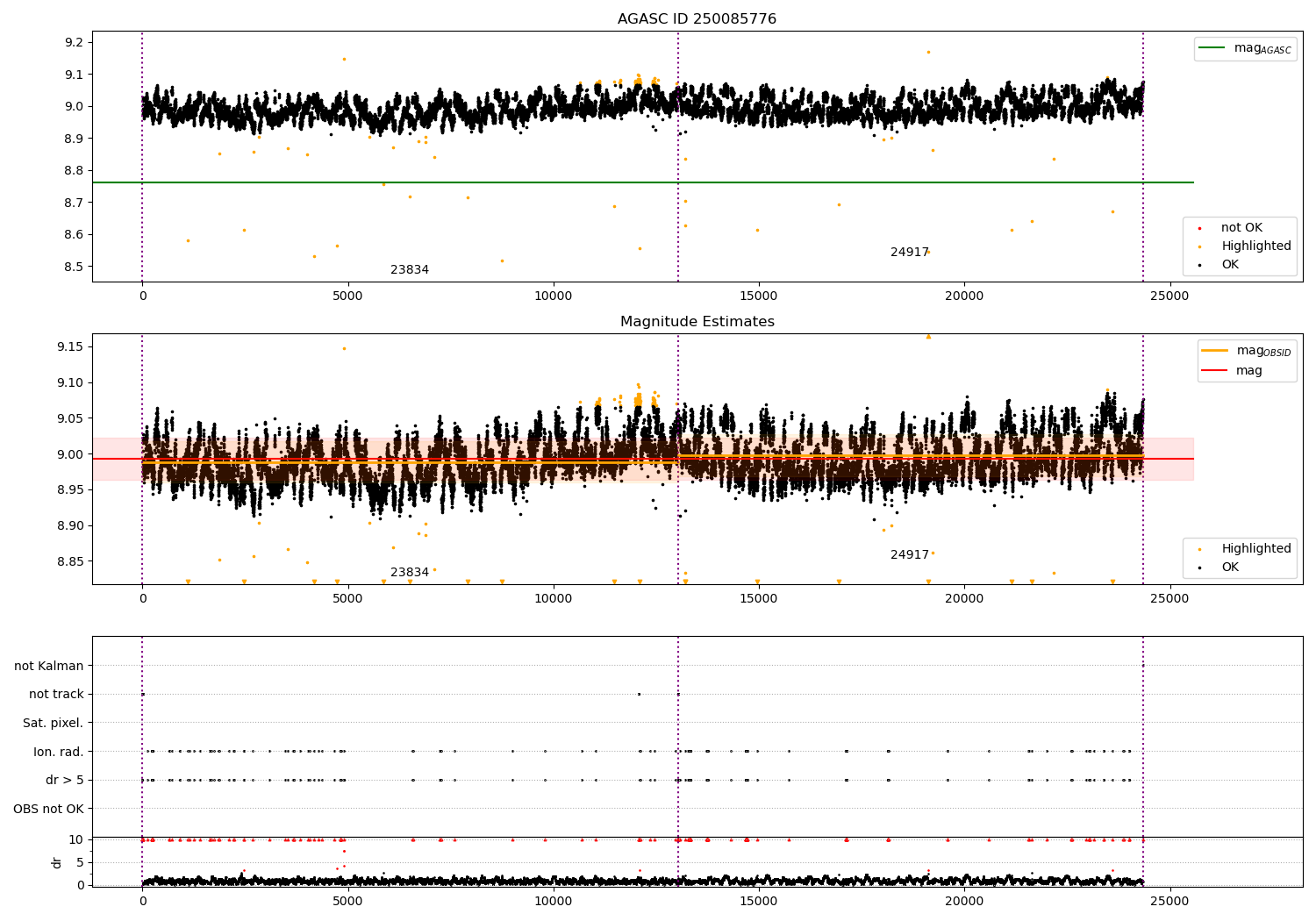The height and width of the screenshot is (921, 1316).
Task: Select '24917' annotation in Magnitude Estimates plot
Action: pos(910,555)
